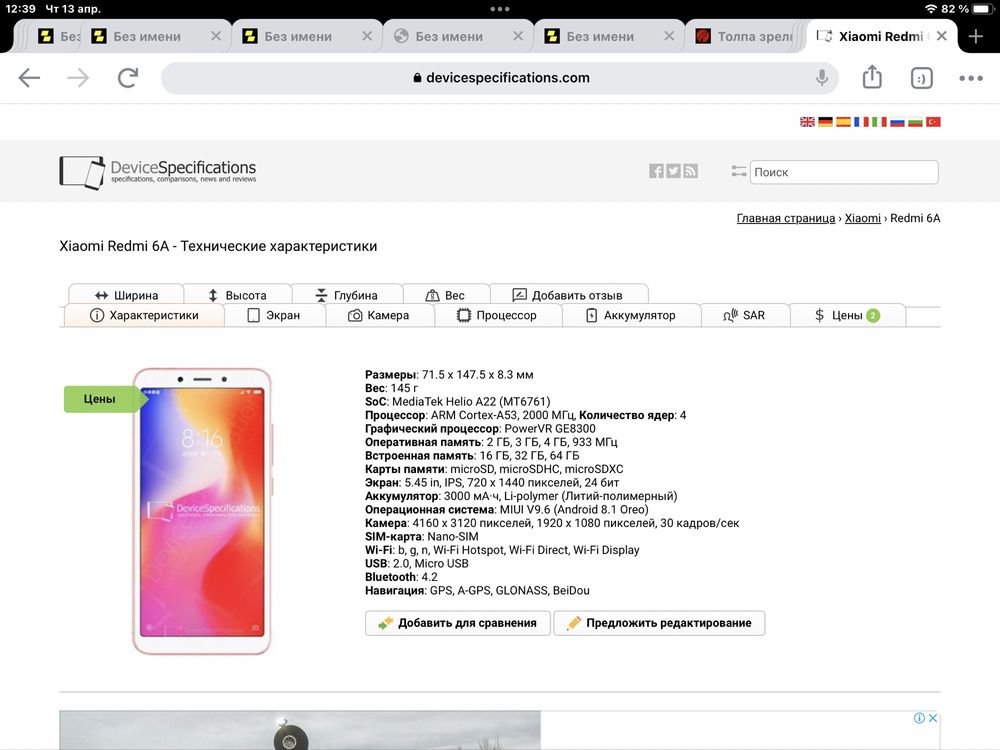1000x750 pixels.
Task: Tap the Wi-Fi status icon
Action: point(930,9)
